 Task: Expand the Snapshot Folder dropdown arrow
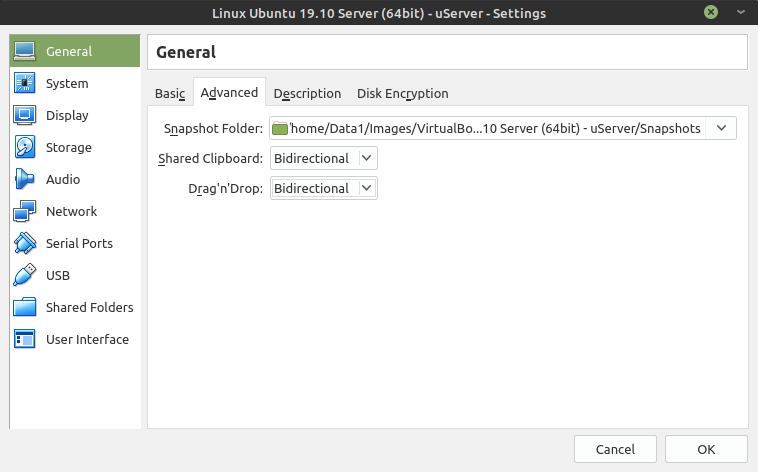[x=721, y=128]
